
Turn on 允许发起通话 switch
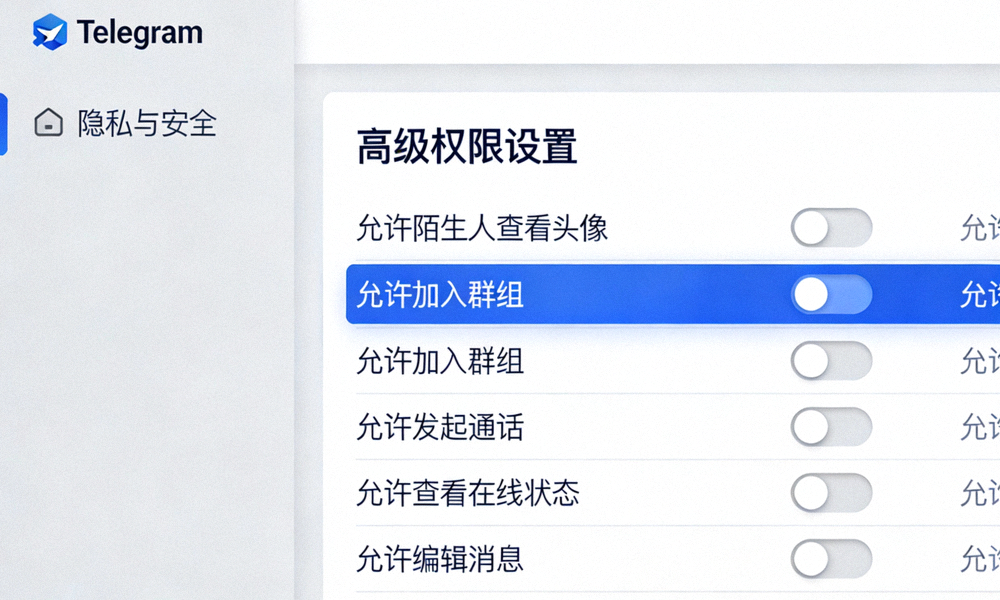click(x=832, y=427)
